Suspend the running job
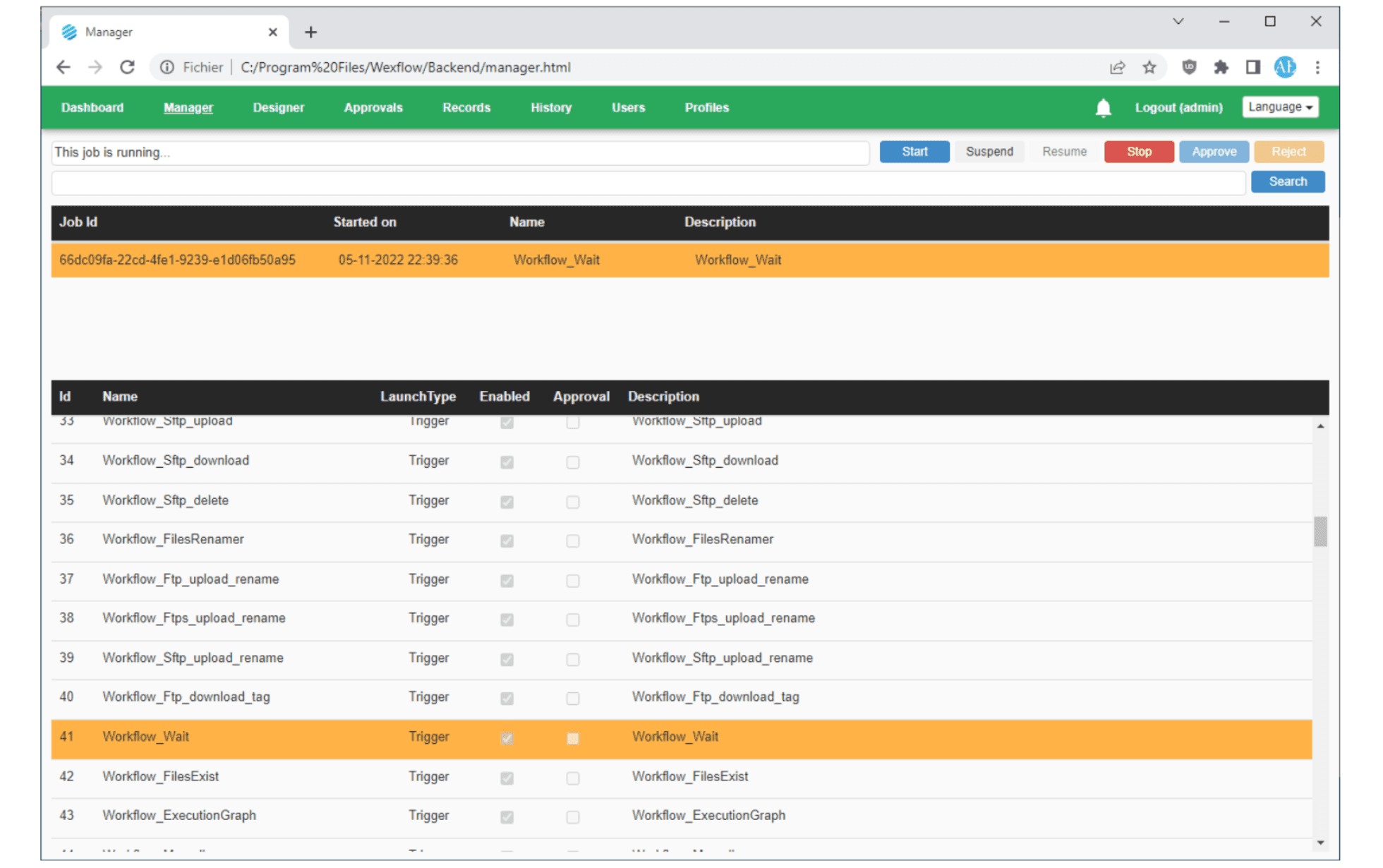1383x868 pixels. click(x=989, y=152)
